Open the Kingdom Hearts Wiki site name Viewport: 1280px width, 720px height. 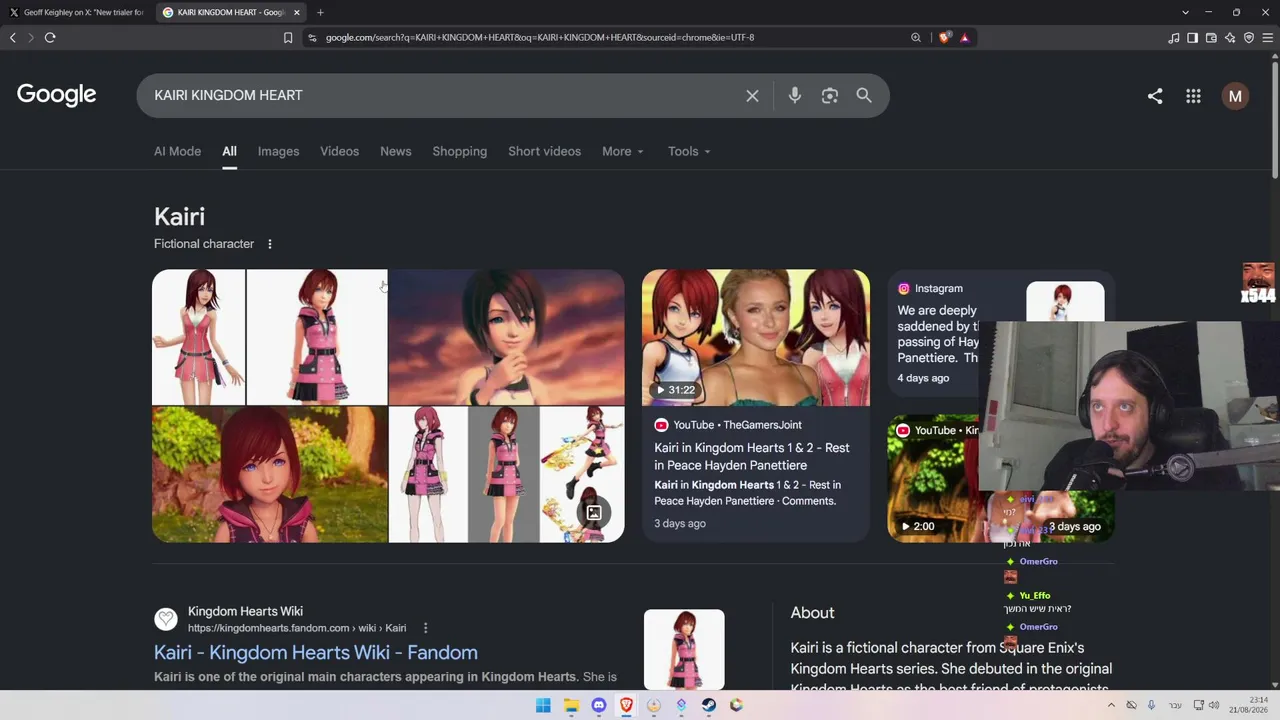coord(245,611)
